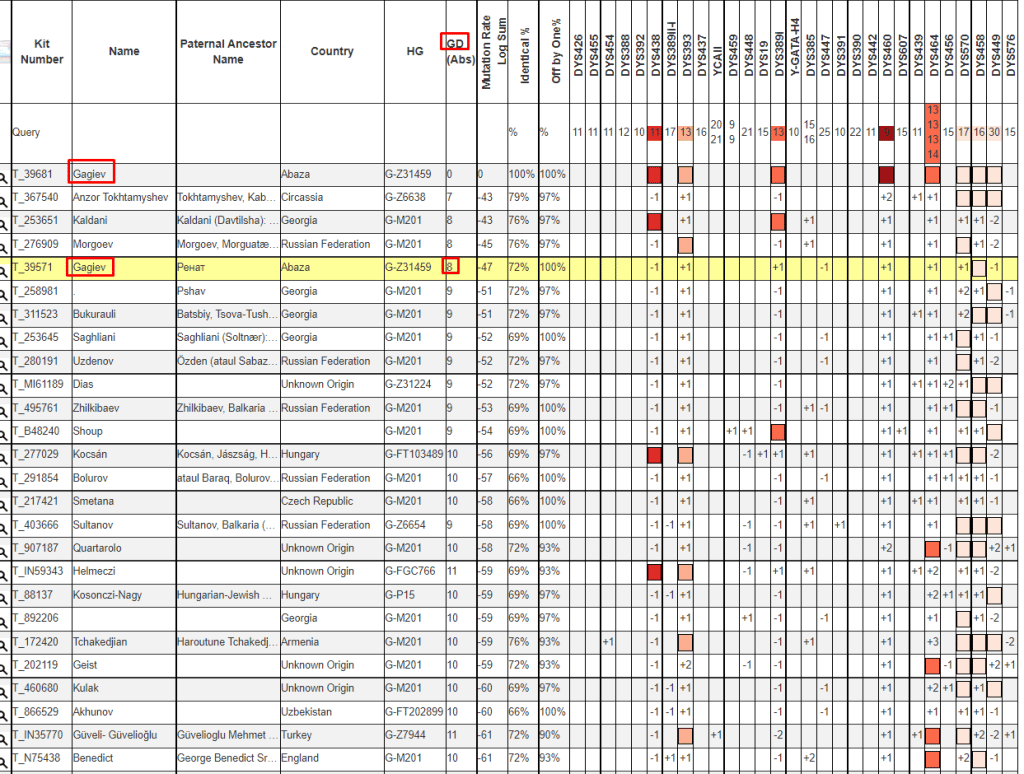1024x774 pixels.
Task: Click the DYS426 marker column header
Action: (578, 62)
